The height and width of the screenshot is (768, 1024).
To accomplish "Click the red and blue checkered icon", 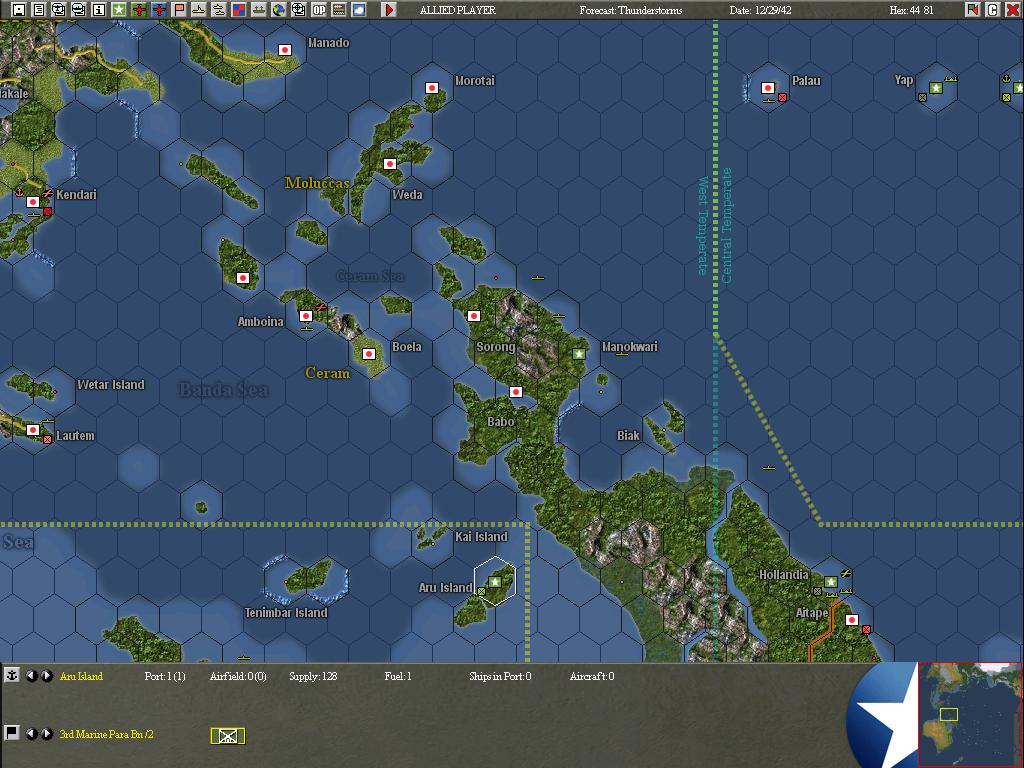I will coord(239,10).
